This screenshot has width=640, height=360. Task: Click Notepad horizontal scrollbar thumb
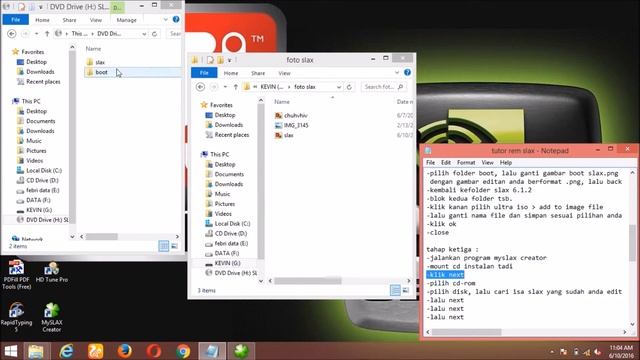coord(467,332)
